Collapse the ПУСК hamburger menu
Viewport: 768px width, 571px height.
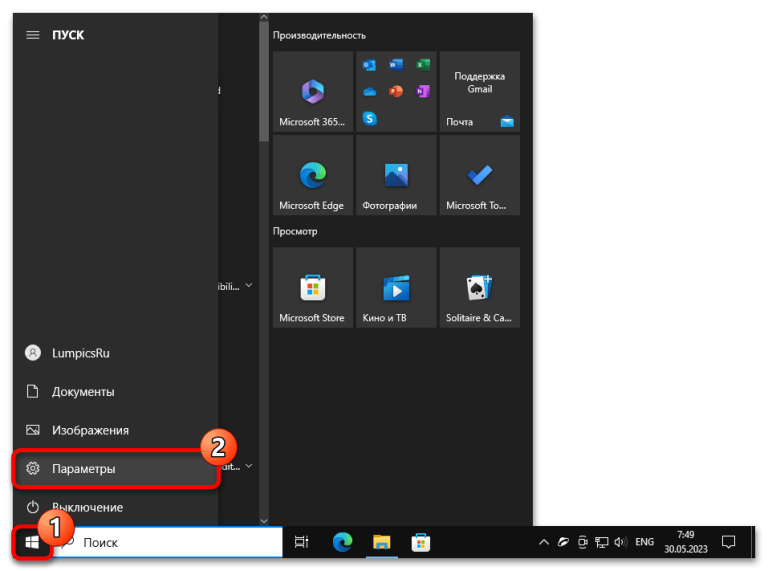click(33, 35)
